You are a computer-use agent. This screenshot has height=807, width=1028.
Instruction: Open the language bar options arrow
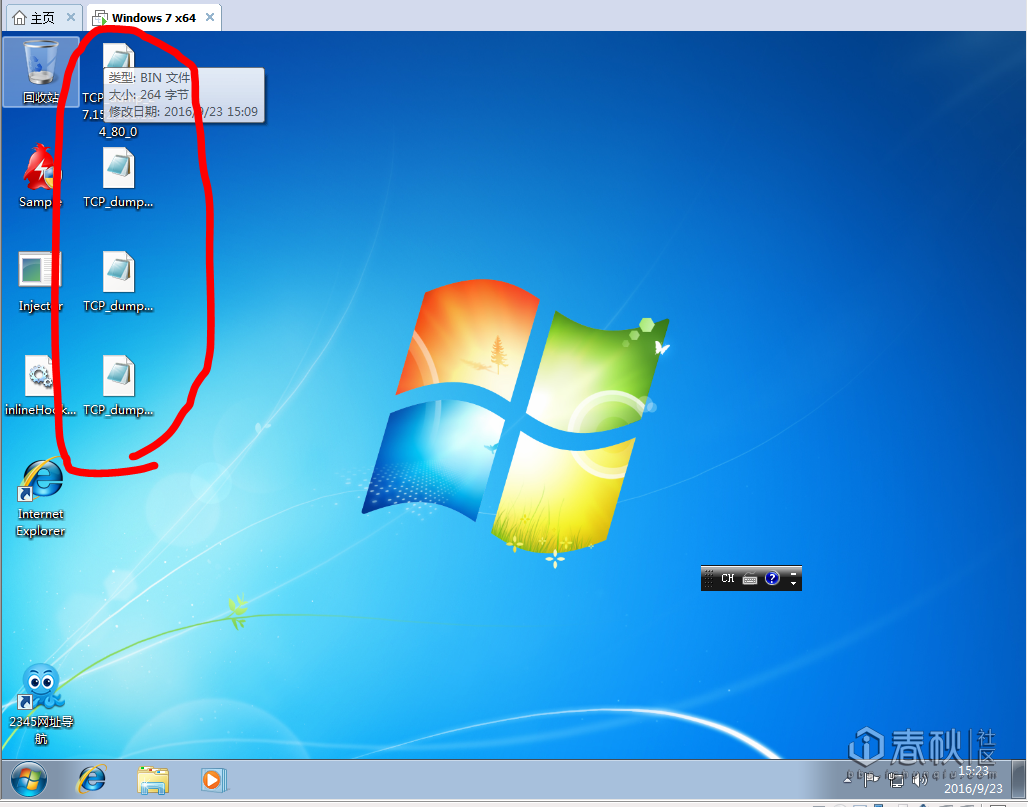(793, 583)
